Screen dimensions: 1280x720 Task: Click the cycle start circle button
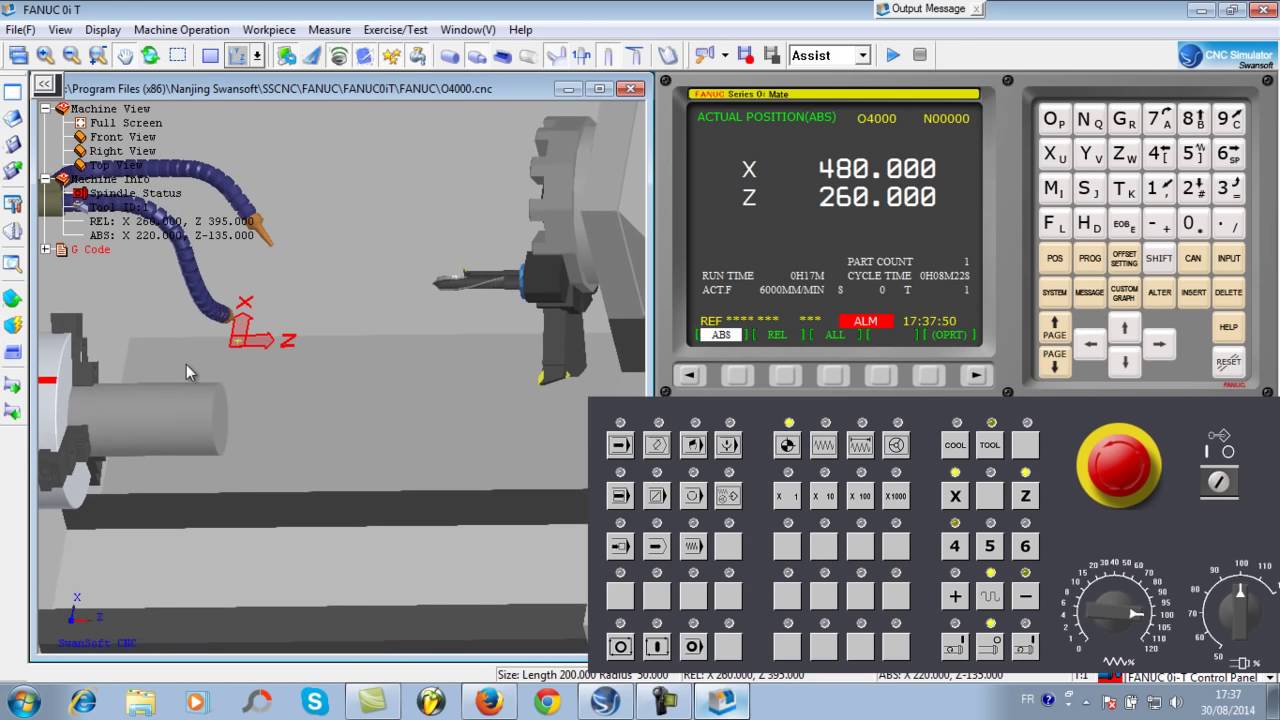point(620,647)
